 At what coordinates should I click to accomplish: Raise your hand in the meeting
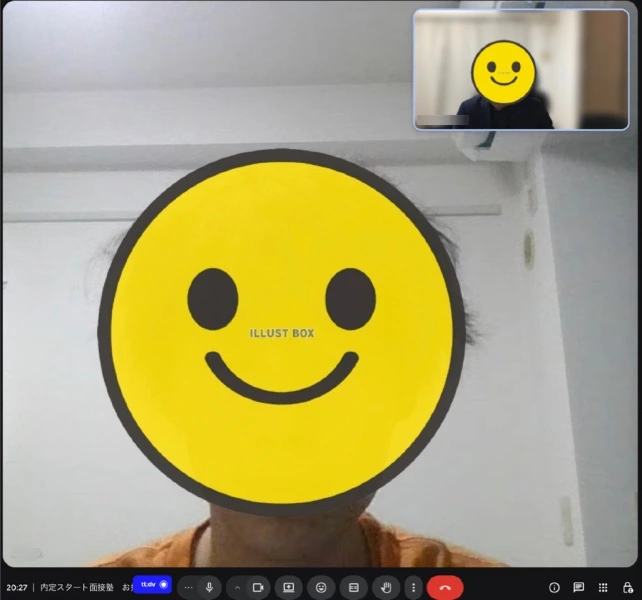(385, 587)
